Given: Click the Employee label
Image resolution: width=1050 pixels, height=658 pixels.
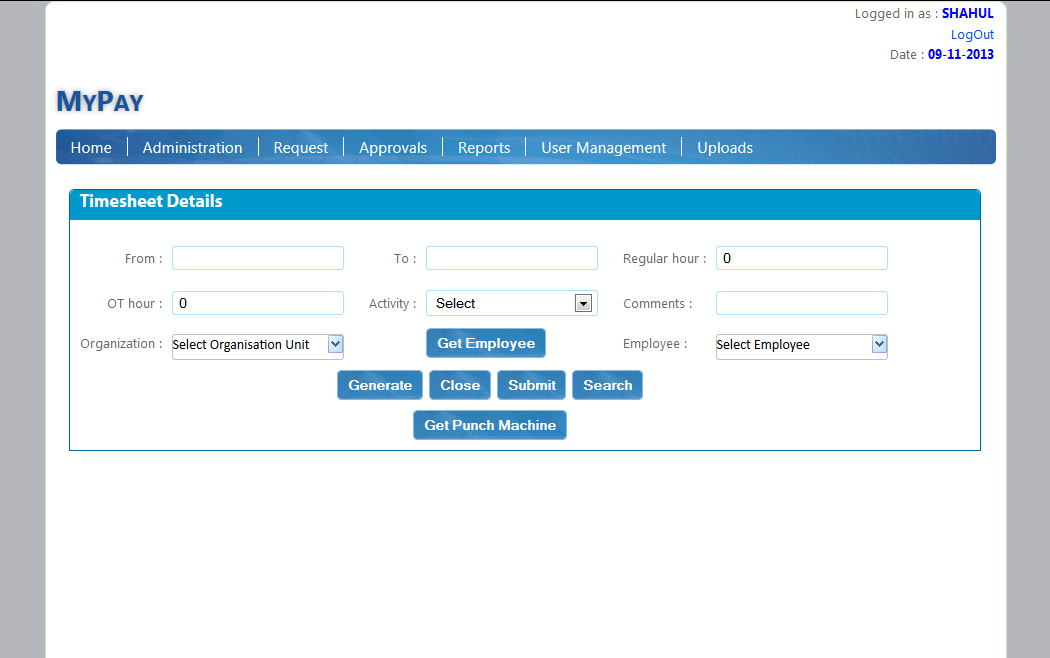Looking at the screenshot, I should coord(655,344).
